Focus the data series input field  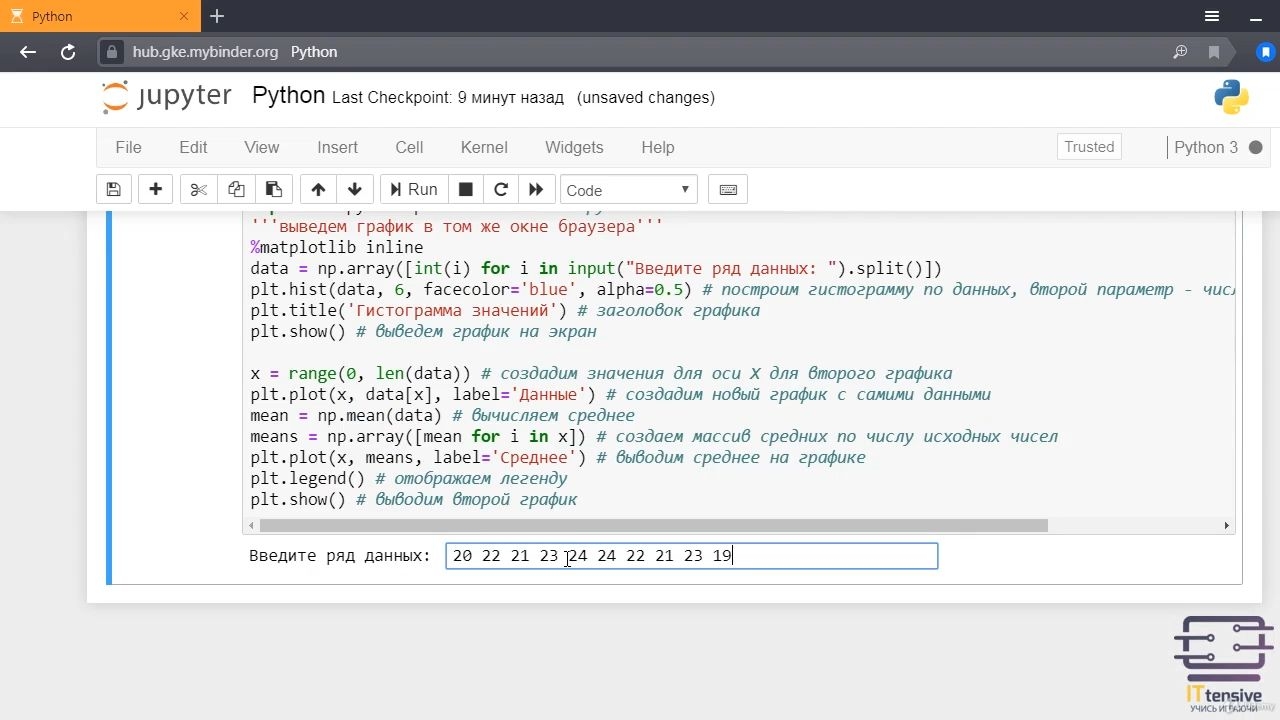[x=692, y=556]
